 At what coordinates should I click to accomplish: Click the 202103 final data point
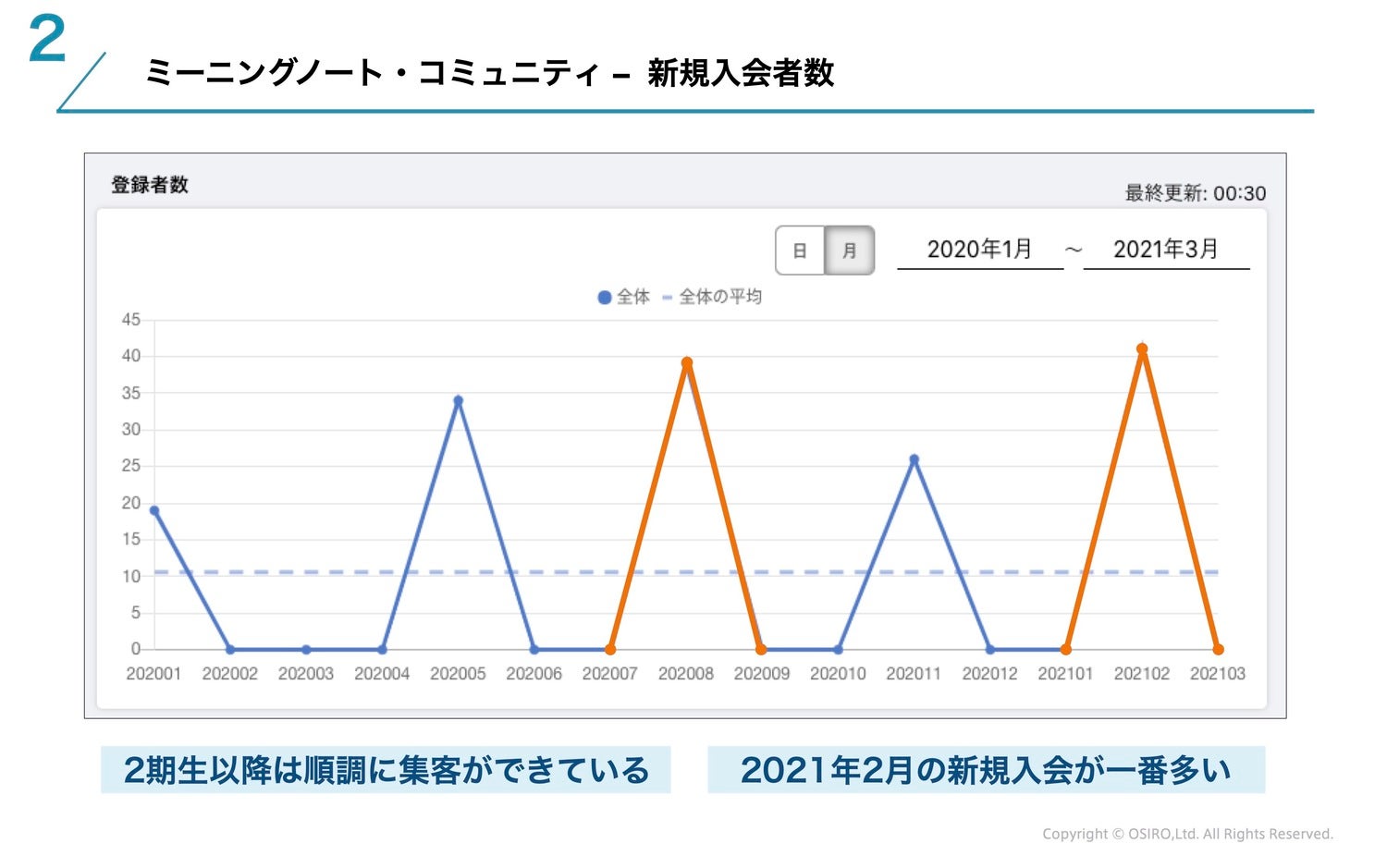point(1218,649)
